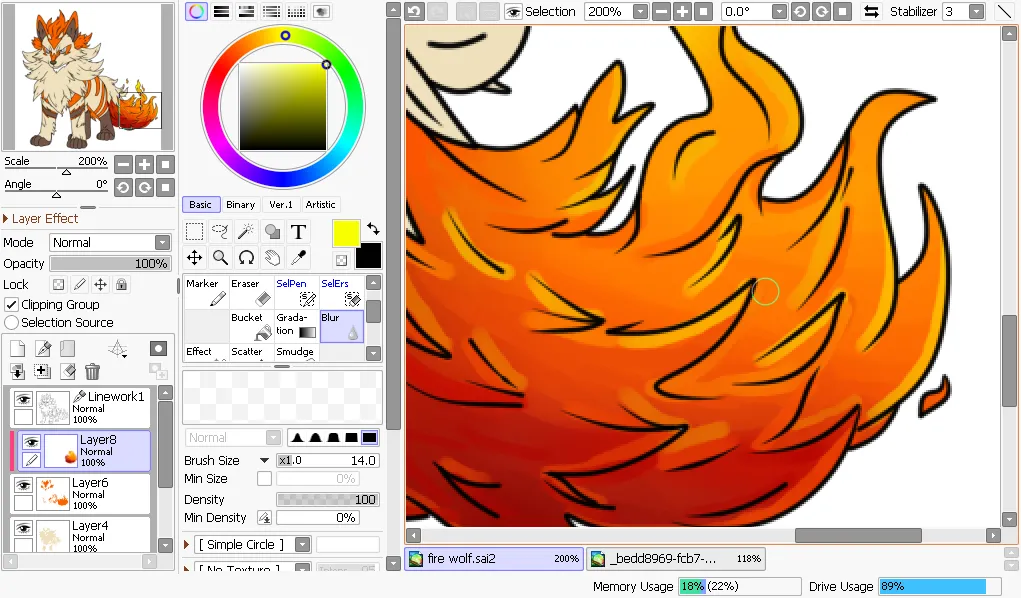Flip canvas view horizontally
1021x598 pixels.
pos(871,12)
